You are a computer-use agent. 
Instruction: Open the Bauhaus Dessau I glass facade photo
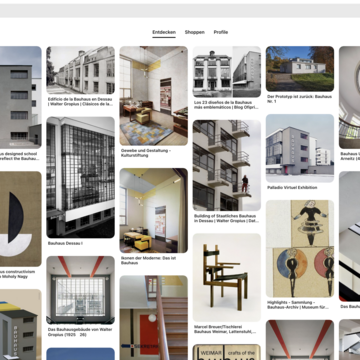click(x=80, y=177)
